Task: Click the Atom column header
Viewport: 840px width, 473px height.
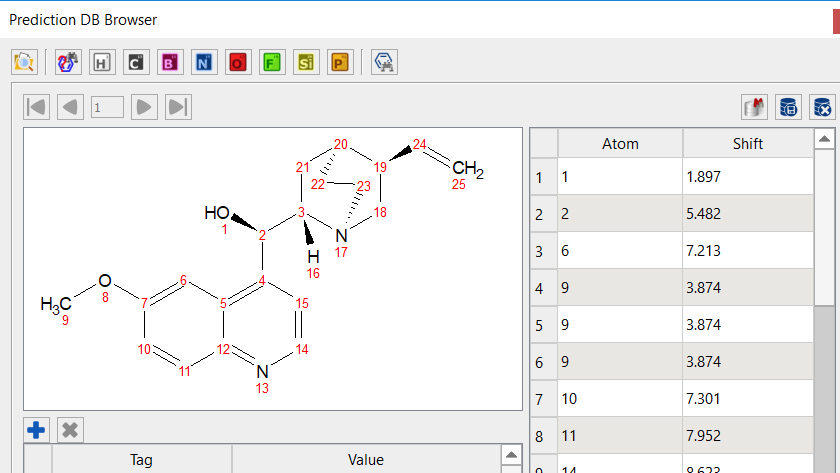Action: click(x=620, y=144)
